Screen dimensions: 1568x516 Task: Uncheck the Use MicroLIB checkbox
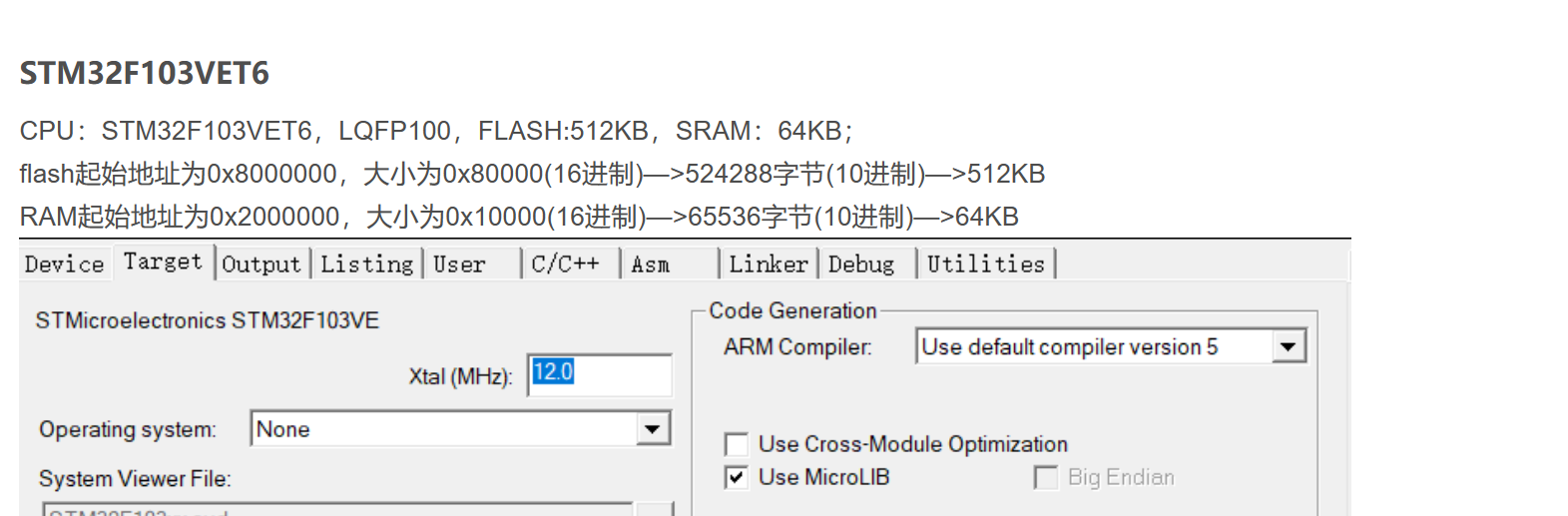coord(737,477)
